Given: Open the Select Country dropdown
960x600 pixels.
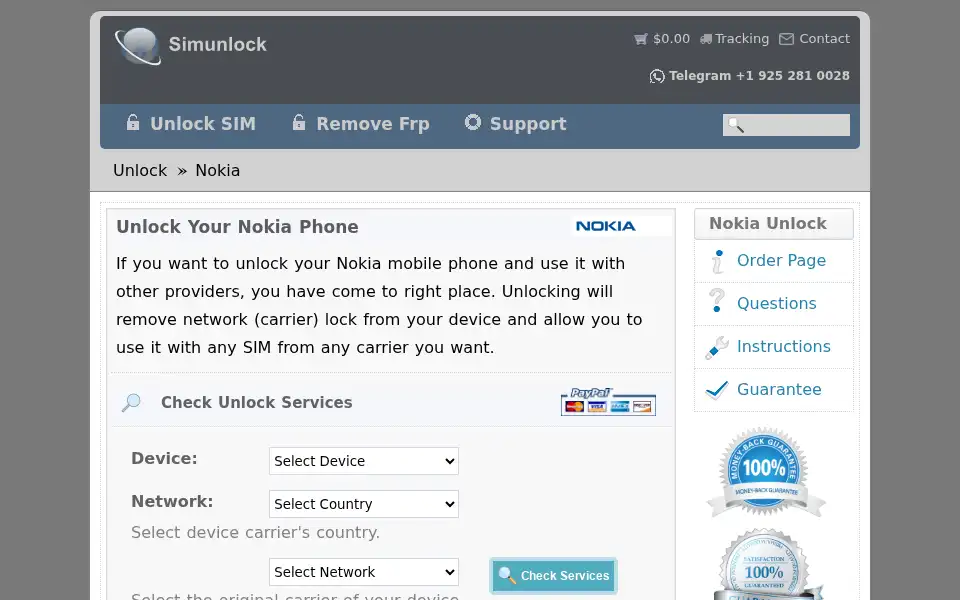Looking at the screenshot, I should tap(364, 504).
